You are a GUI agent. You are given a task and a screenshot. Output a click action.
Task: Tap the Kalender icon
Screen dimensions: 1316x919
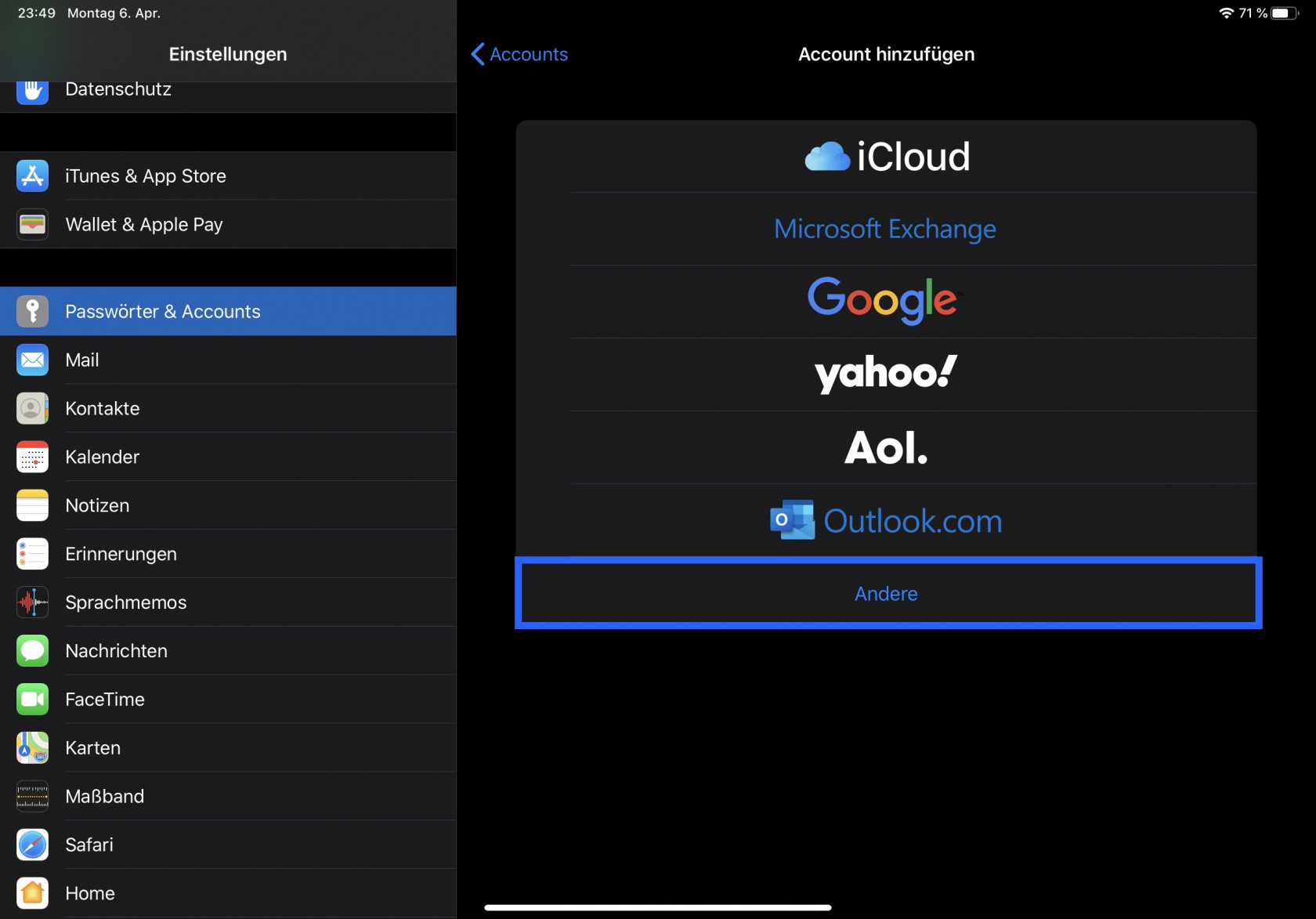click(x=32, y=457)
